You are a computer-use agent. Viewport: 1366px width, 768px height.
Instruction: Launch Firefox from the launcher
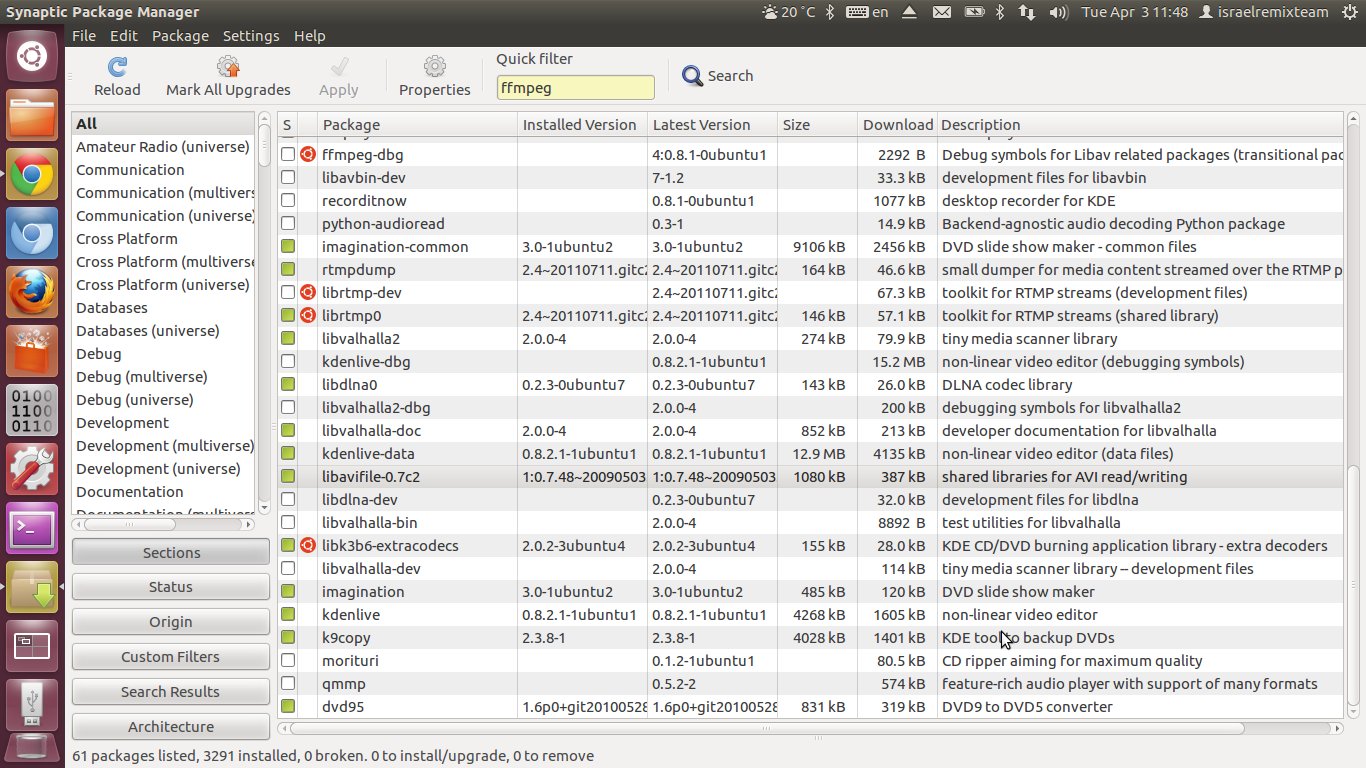tap(32, 292)
